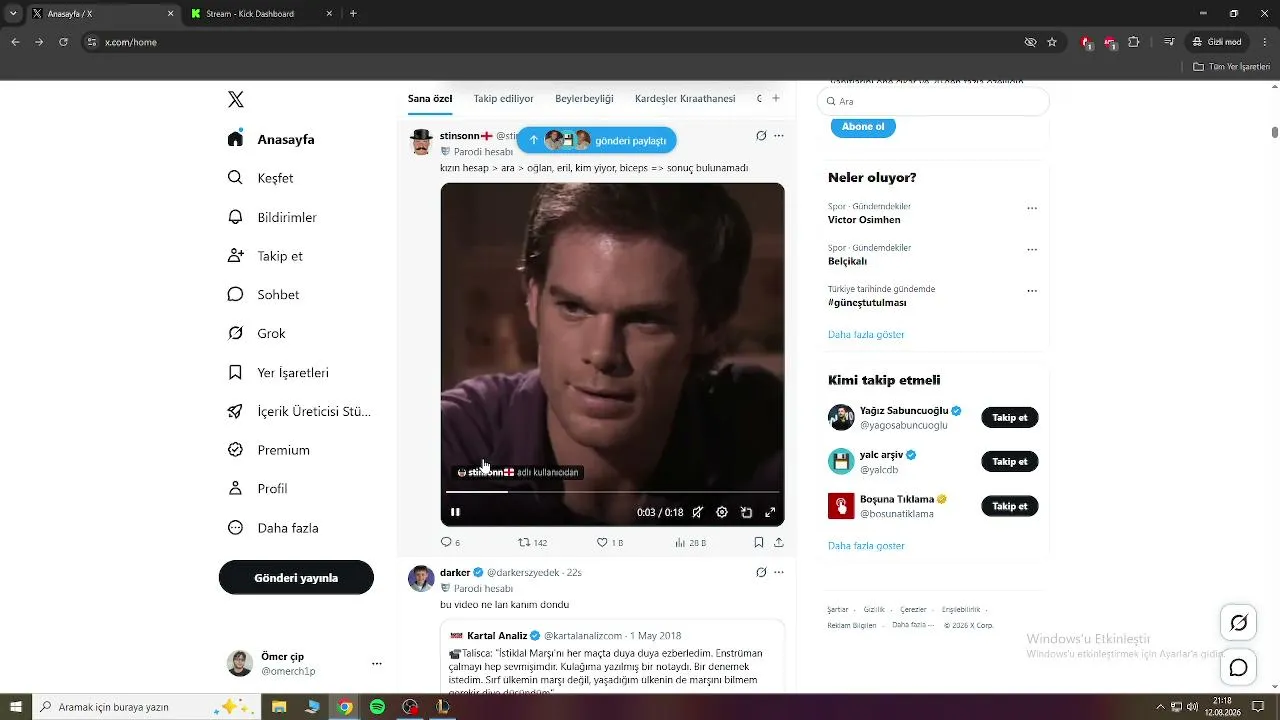Open Sohbet messages
The image size is (1280, 720).
[263, 295]
